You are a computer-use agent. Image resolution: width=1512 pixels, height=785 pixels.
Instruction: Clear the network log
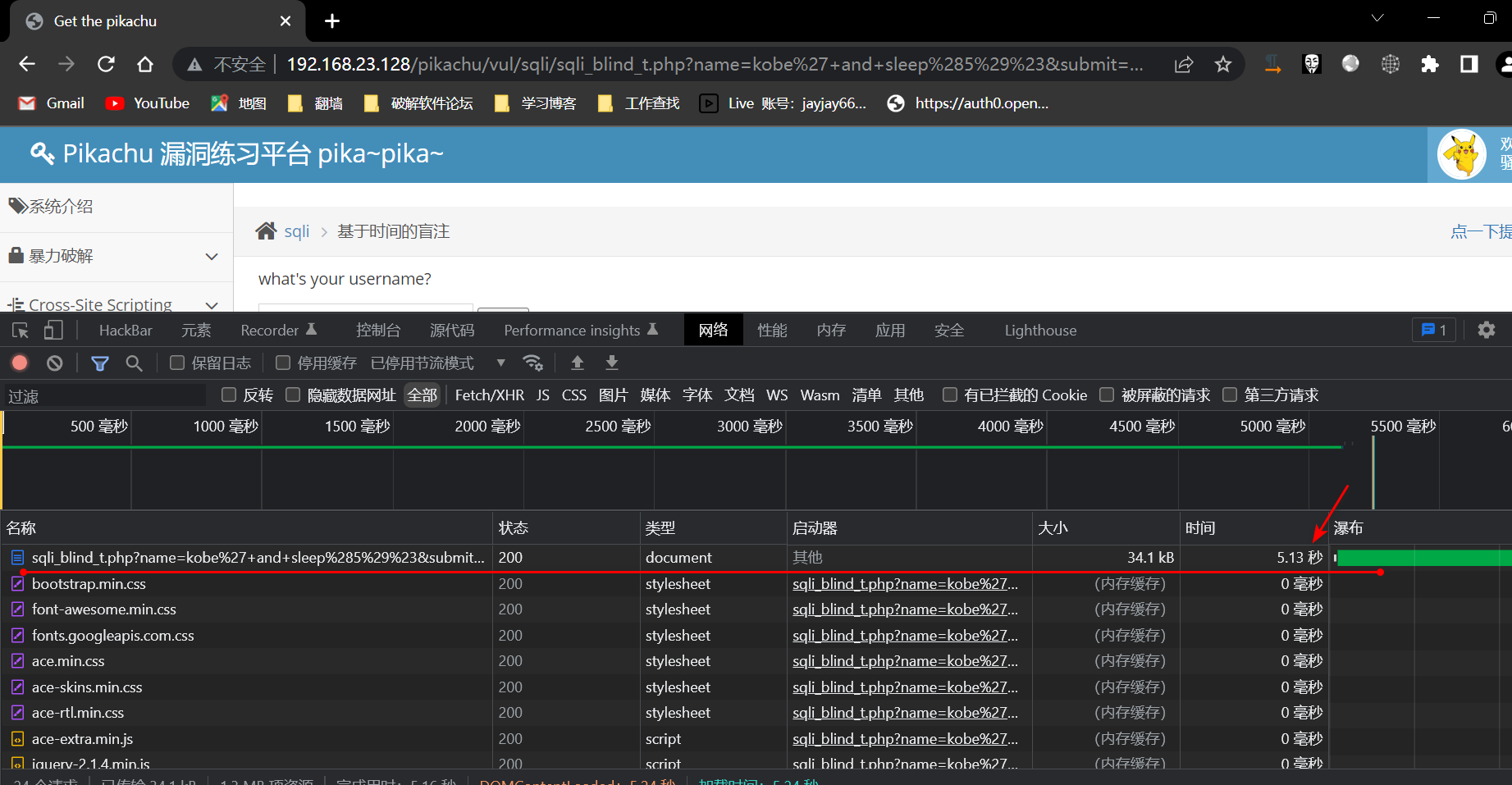(55, 363)
